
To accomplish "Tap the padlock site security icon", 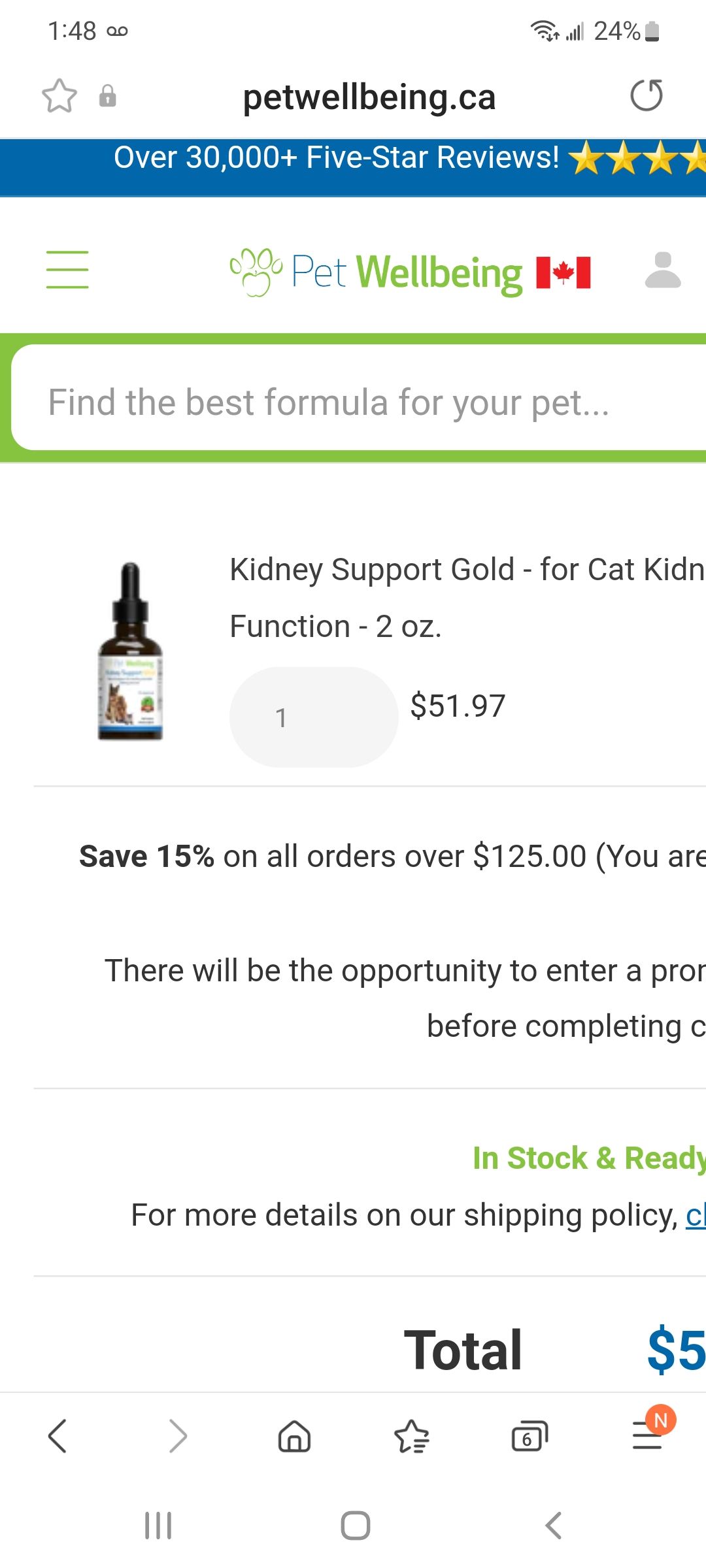I will (x=107, y=96).
